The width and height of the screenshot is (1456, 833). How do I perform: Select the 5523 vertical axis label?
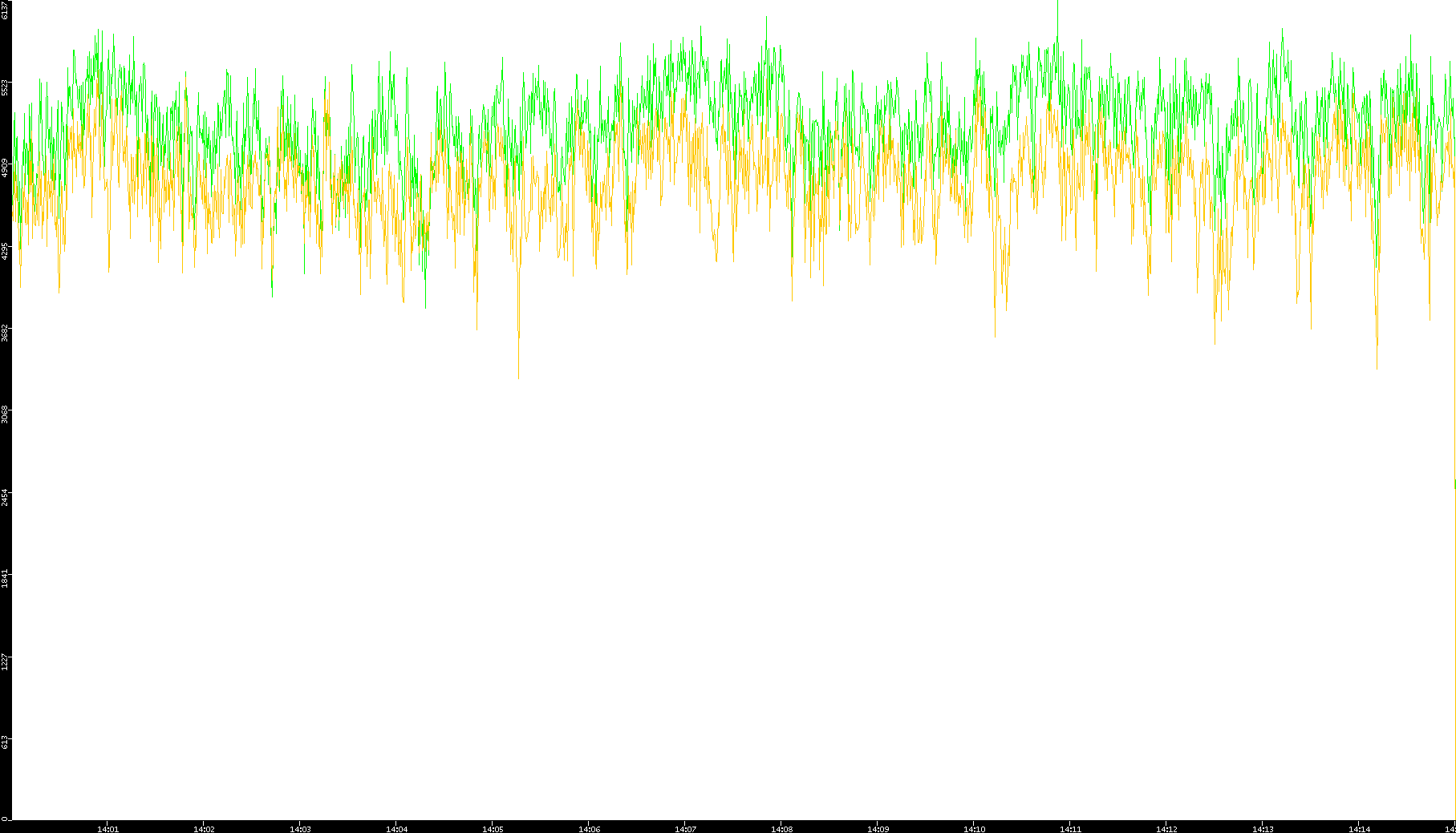point(6,87)
